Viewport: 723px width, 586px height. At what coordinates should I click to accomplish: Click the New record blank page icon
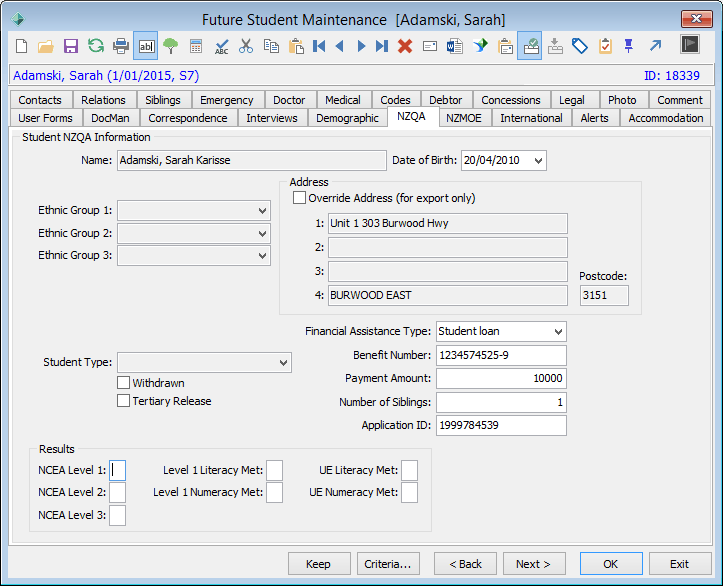(21, 46)
